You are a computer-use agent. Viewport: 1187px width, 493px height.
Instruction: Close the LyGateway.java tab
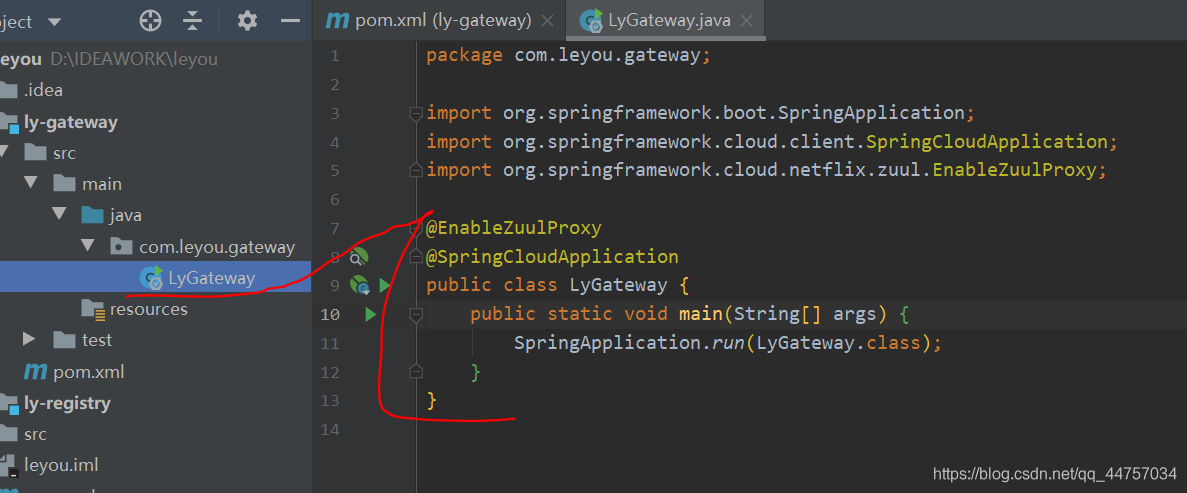point(746,21)
